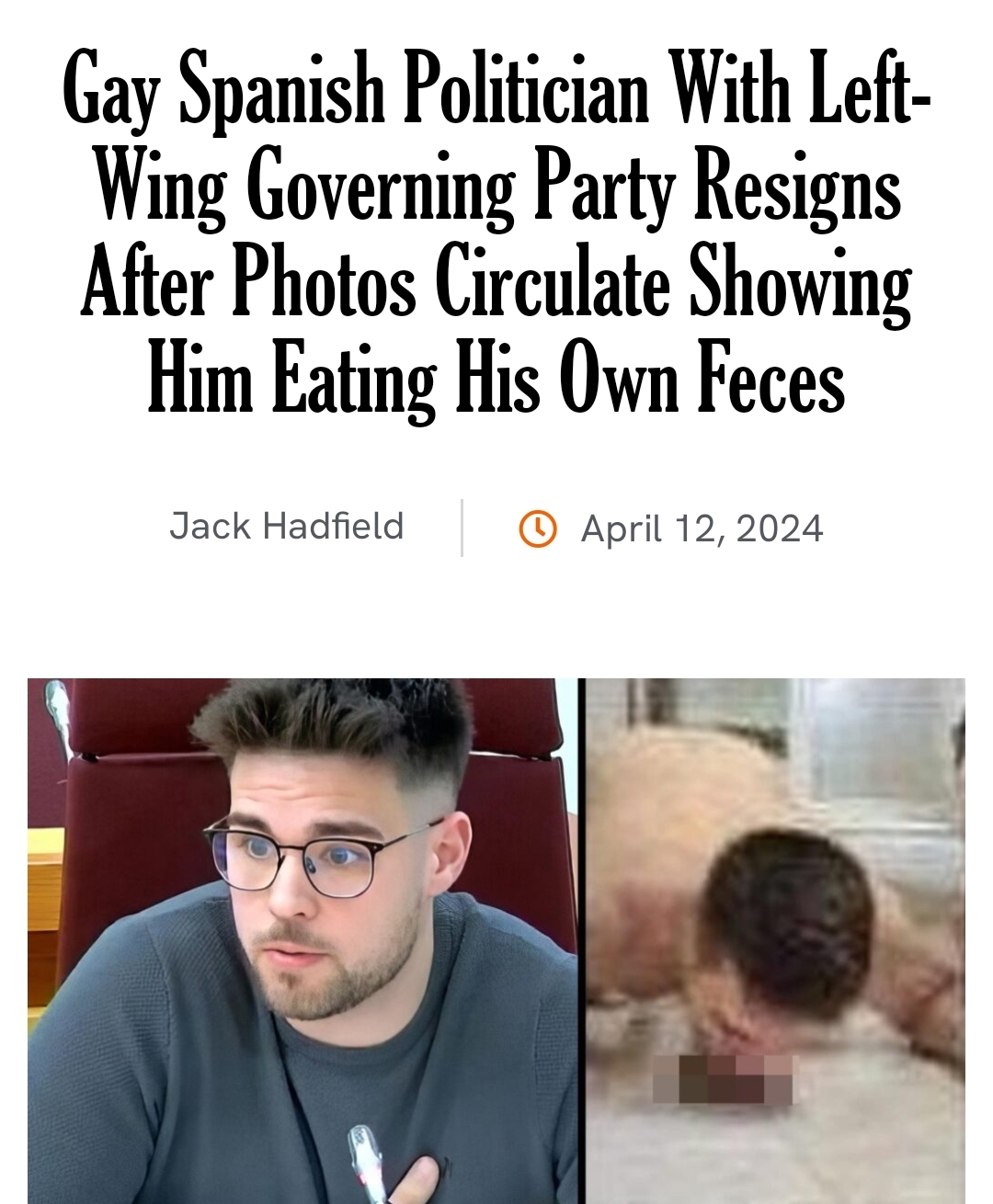The image size is (993, 1204).
Task: Select the word "Resigns" in the headline
Action: tap(797, 187)
